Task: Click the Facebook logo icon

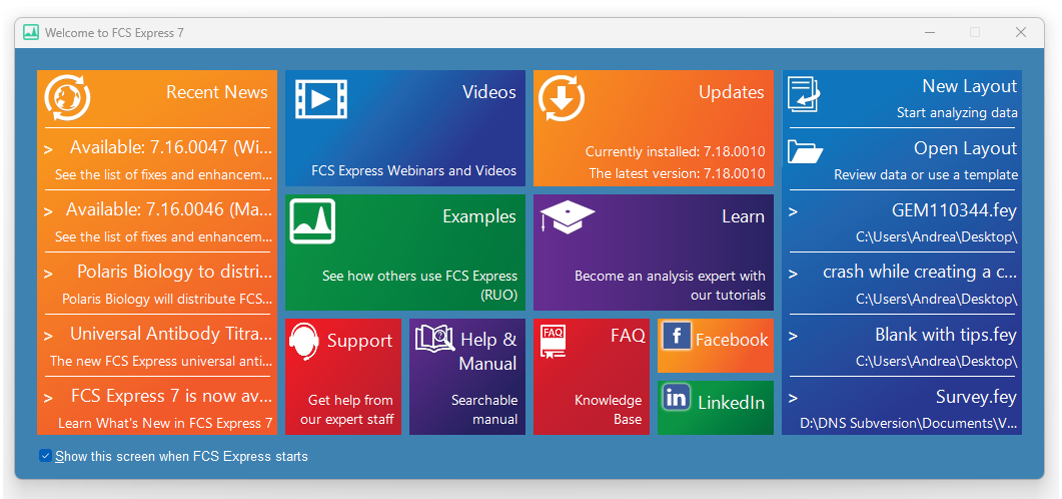Action: click(x=676, y=337)
